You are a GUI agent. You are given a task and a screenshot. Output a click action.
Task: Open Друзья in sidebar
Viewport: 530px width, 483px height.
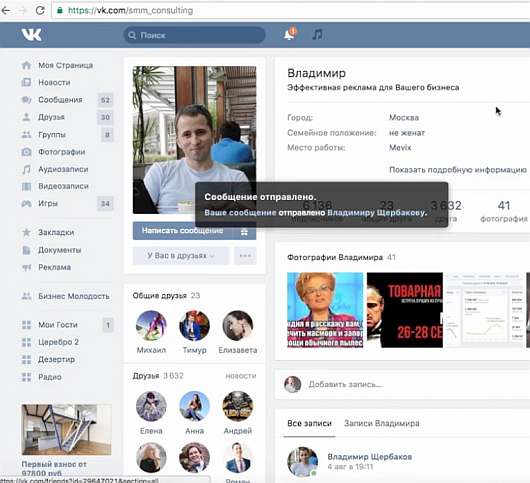coord(51,117)
